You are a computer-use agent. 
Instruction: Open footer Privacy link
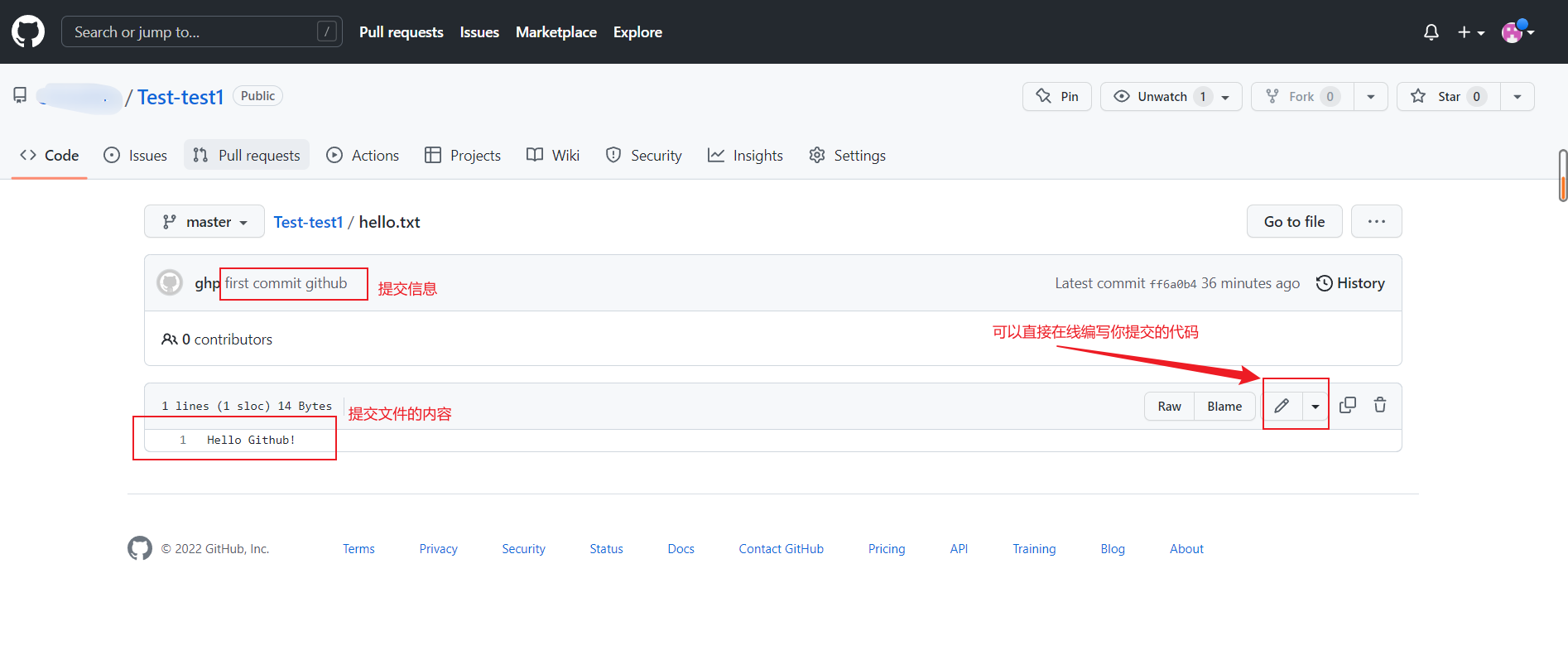coord(438,549)
